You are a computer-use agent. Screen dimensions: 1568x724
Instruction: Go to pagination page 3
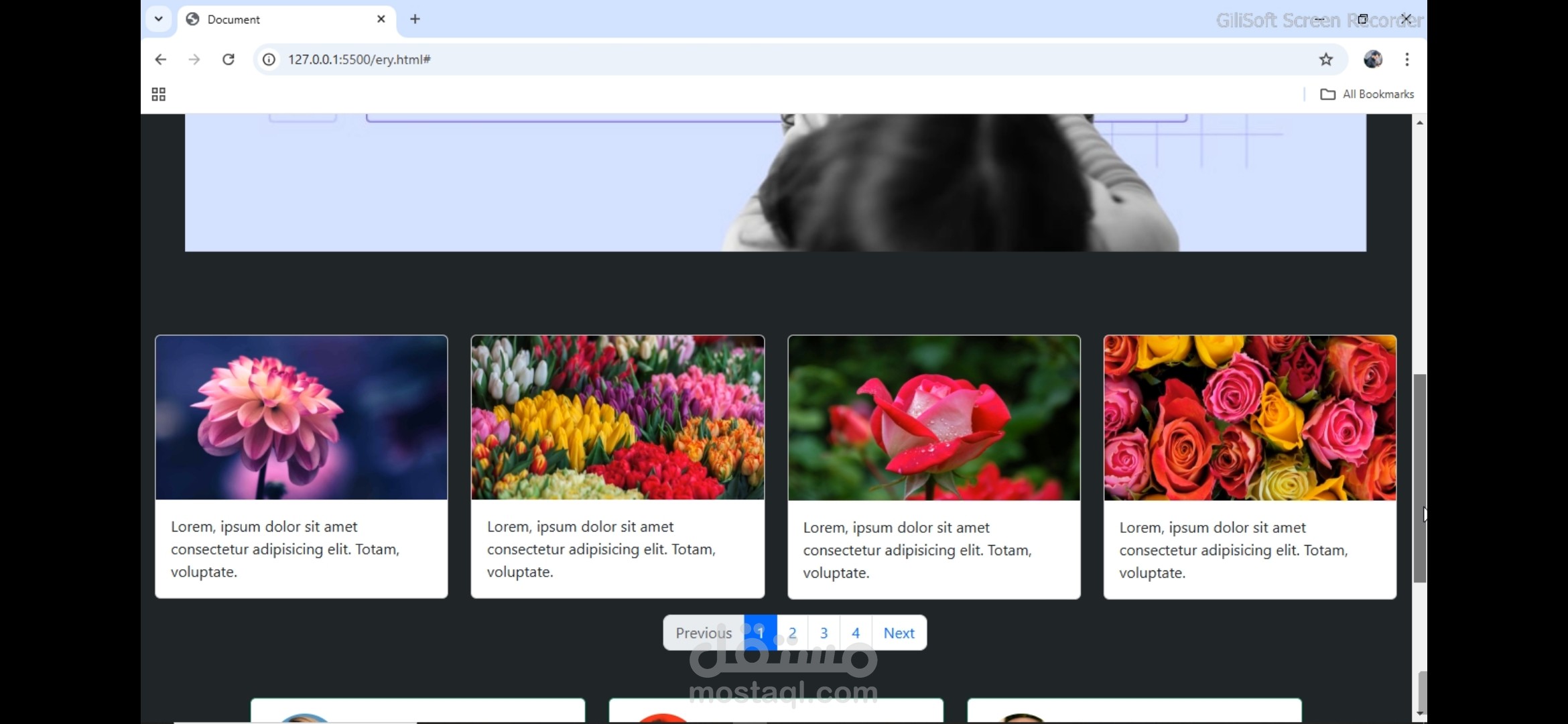click(824, 633)
